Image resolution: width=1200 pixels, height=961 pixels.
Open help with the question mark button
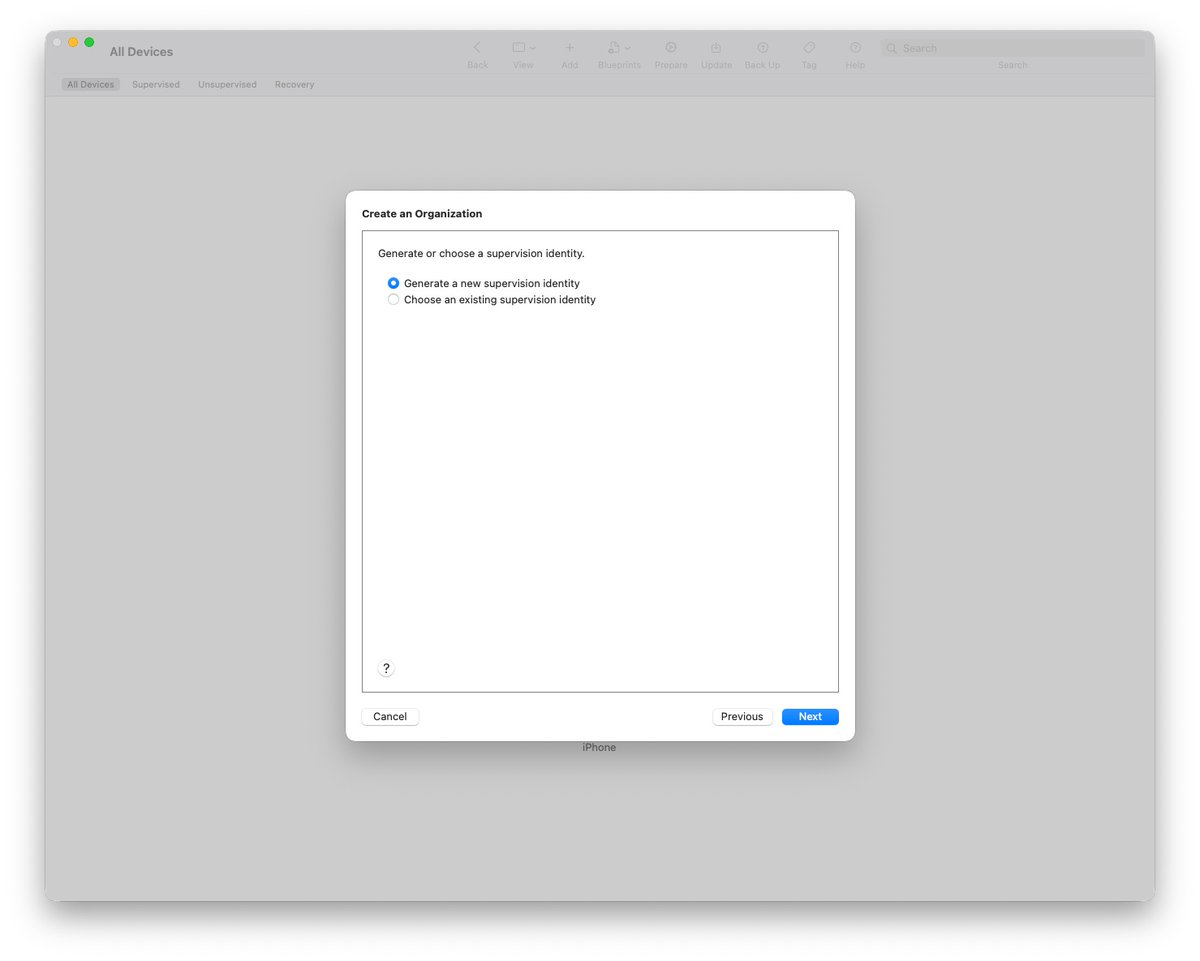coord(386,669)
